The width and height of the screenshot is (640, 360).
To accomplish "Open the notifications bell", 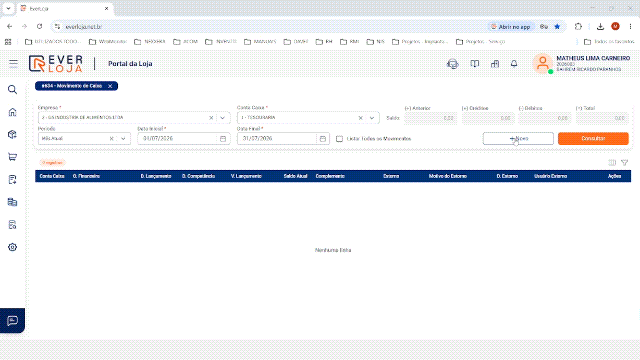I will (514, 64).
